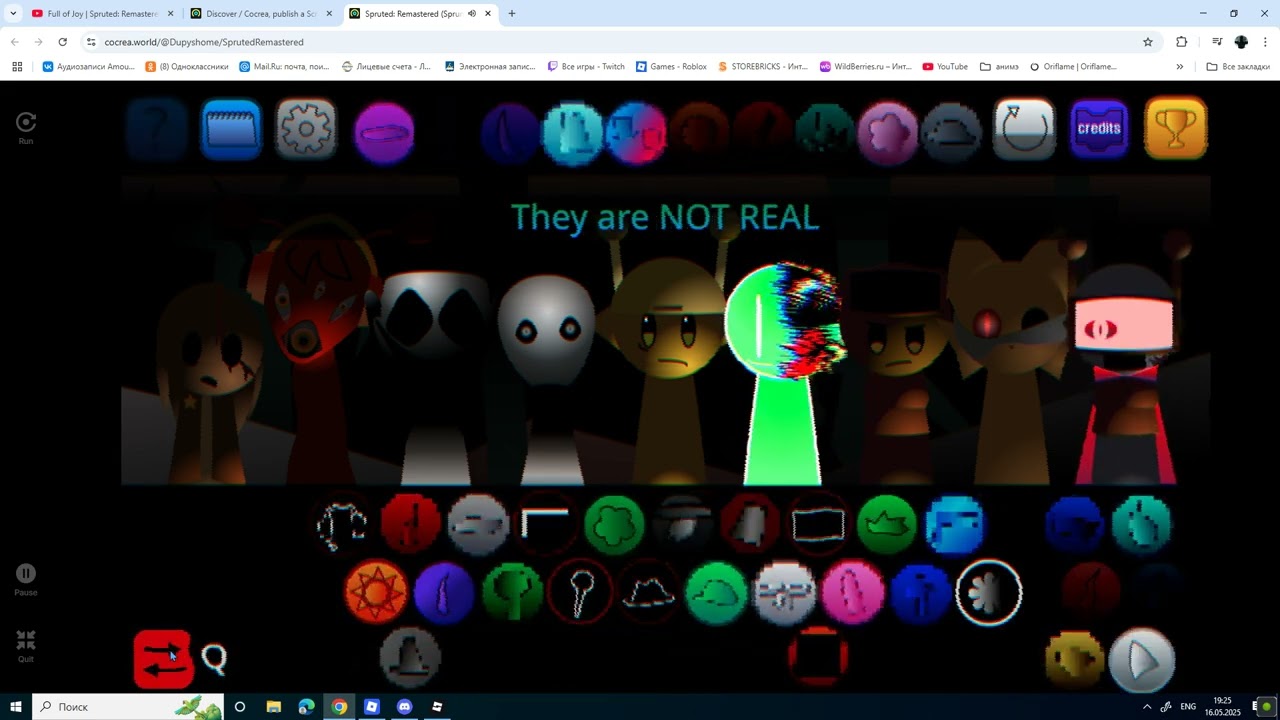Select the green glitched character

pyautogui.click(x=786, y=373)
